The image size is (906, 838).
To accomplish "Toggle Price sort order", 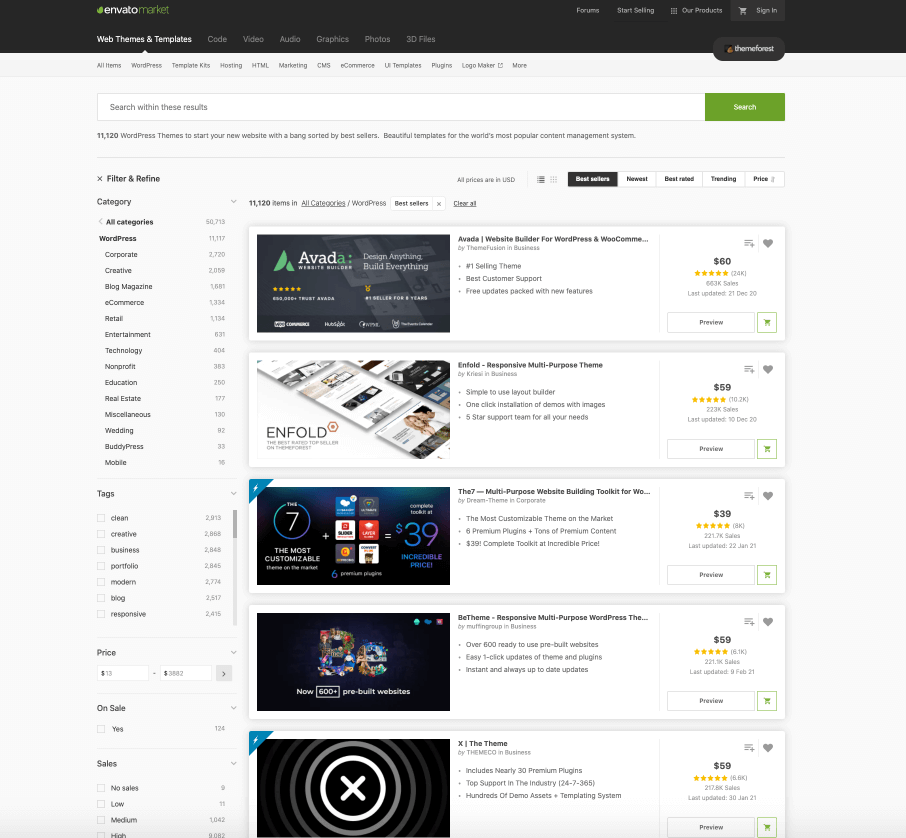I will (764, 179).
